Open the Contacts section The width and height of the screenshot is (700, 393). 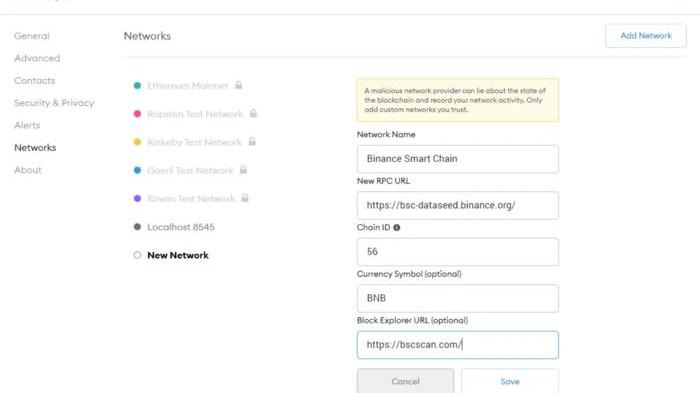pos(34,80)
